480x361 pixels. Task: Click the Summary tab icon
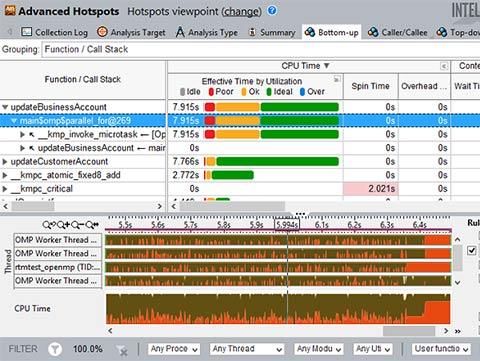coord(252,32)
